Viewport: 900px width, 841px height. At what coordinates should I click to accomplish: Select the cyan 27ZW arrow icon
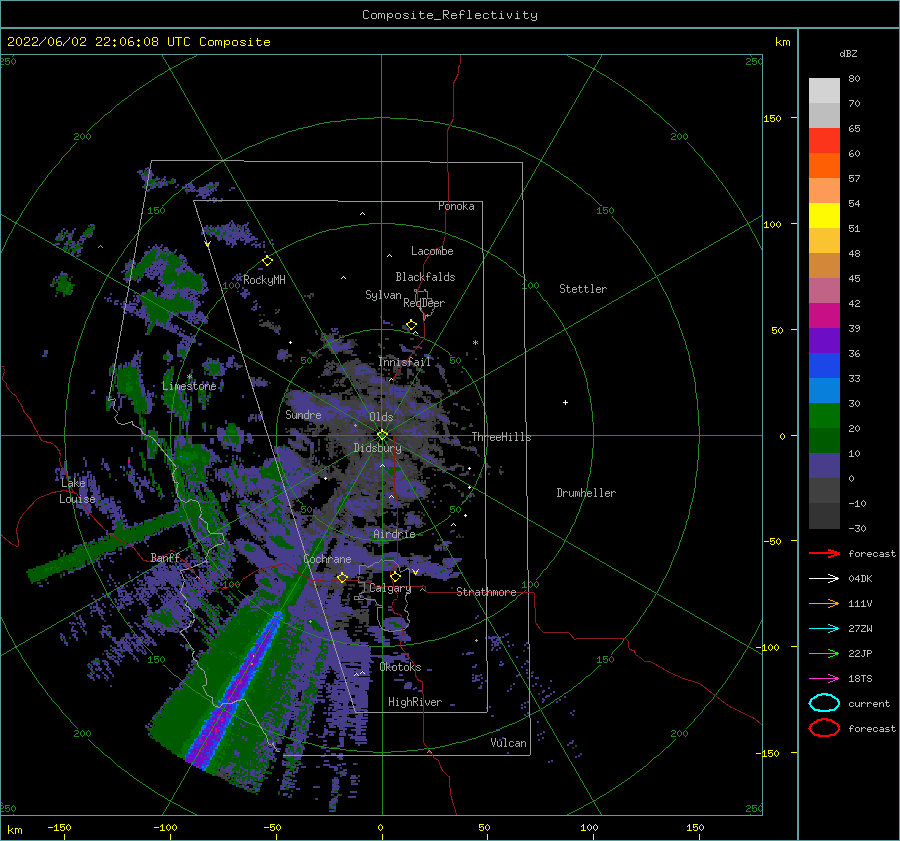click(824, 629)
